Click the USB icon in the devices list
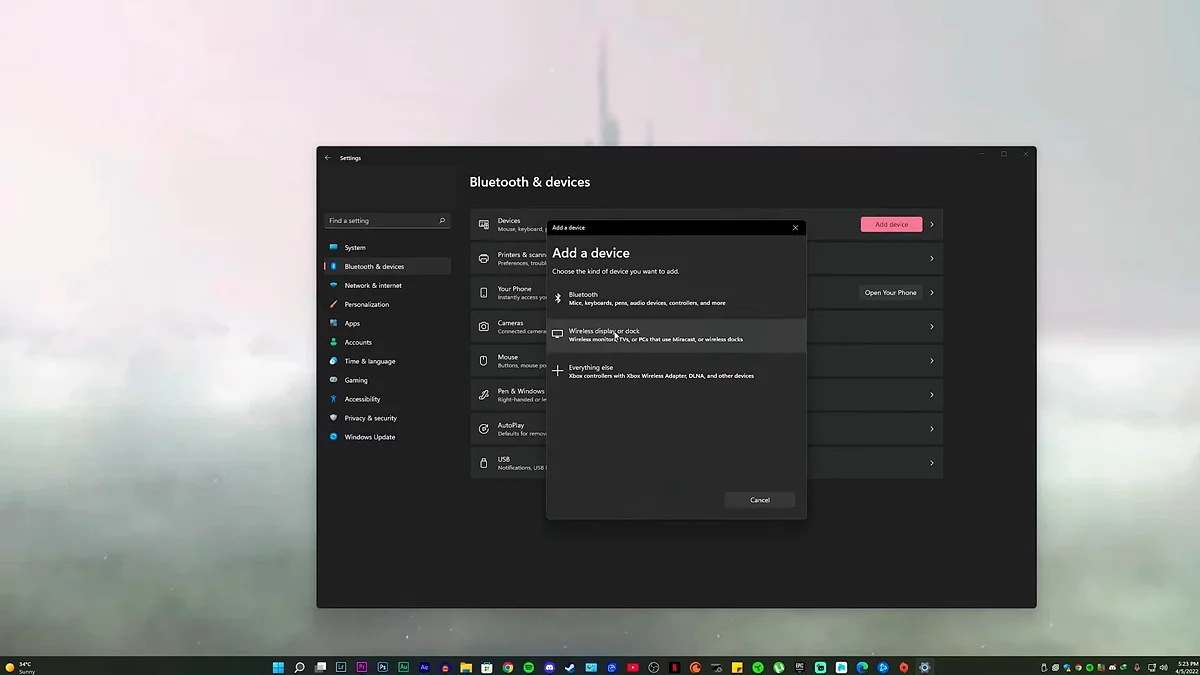1200x675 pixels. coord(484,463)
